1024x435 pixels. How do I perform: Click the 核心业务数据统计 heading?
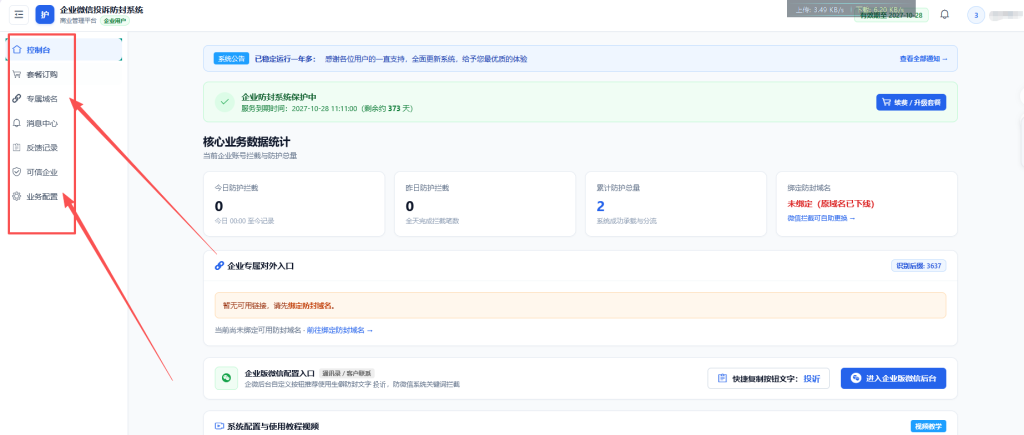coord(247,141)
